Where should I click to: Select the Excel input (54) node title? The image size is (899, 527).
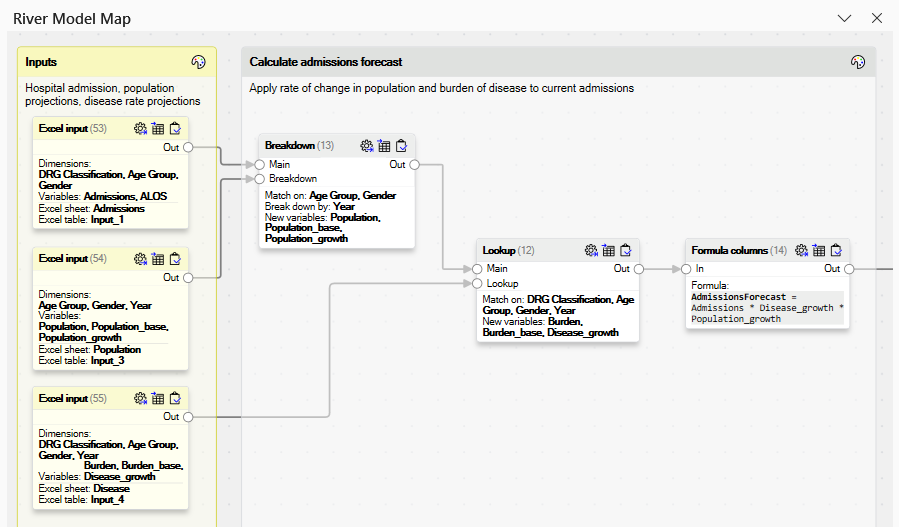tap(73, 259)
